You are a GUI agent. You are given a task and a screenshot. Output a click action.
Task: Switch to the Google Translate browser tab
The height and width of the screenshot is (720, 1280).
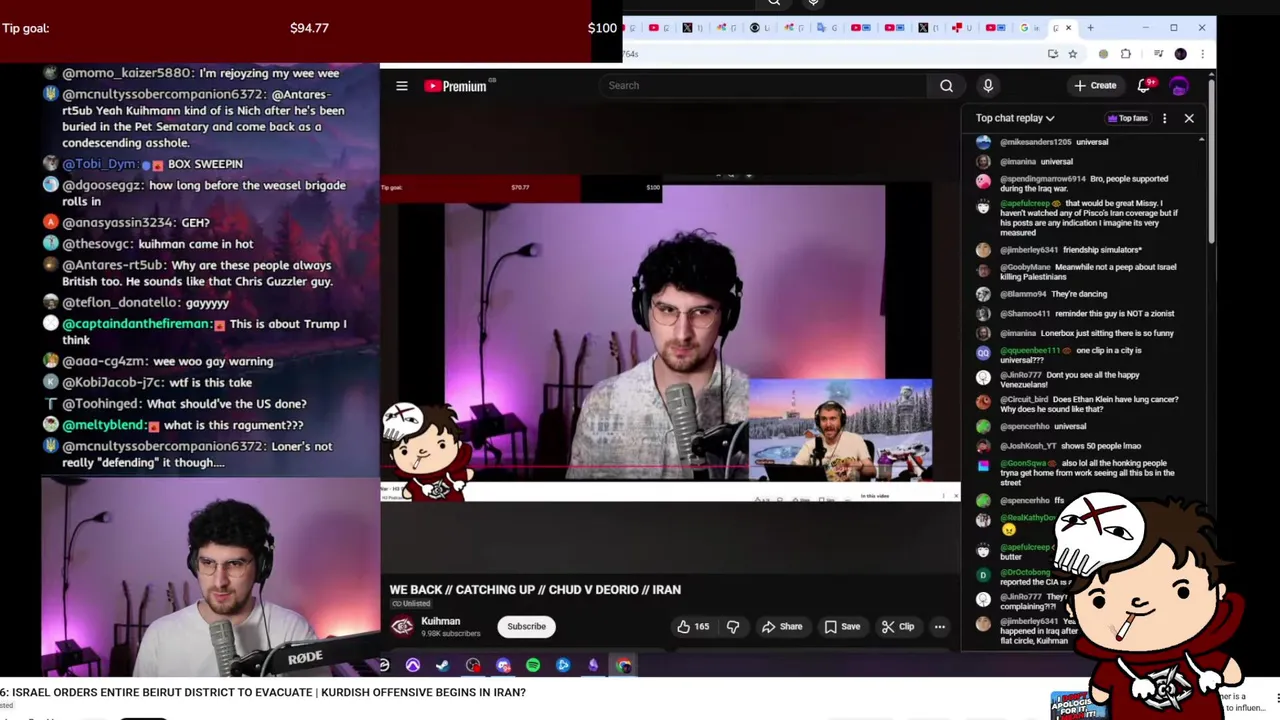point(826,28)
